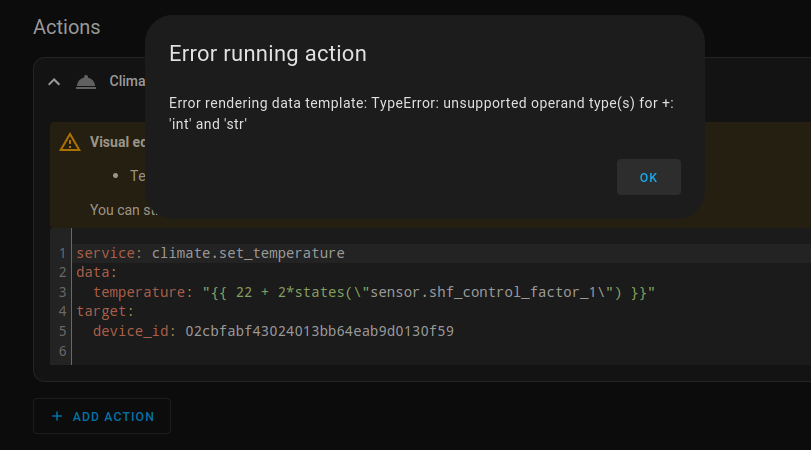Click the 'data:' key in YAML editor
The width and height of the screenshot is (811, 450).
(x=97, y=272)
